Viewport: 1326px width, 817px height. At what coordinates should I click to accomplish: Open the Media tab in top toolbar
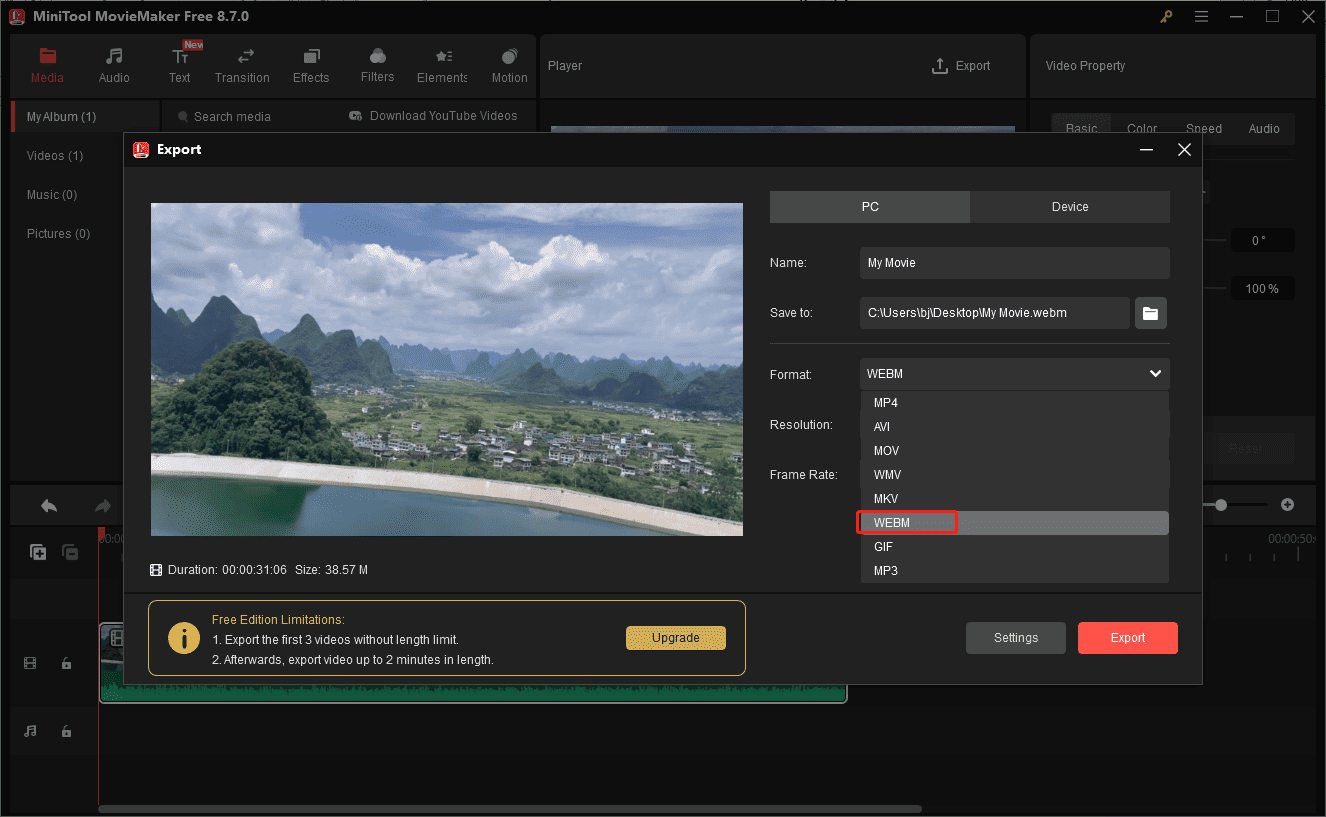coord(47,65)
